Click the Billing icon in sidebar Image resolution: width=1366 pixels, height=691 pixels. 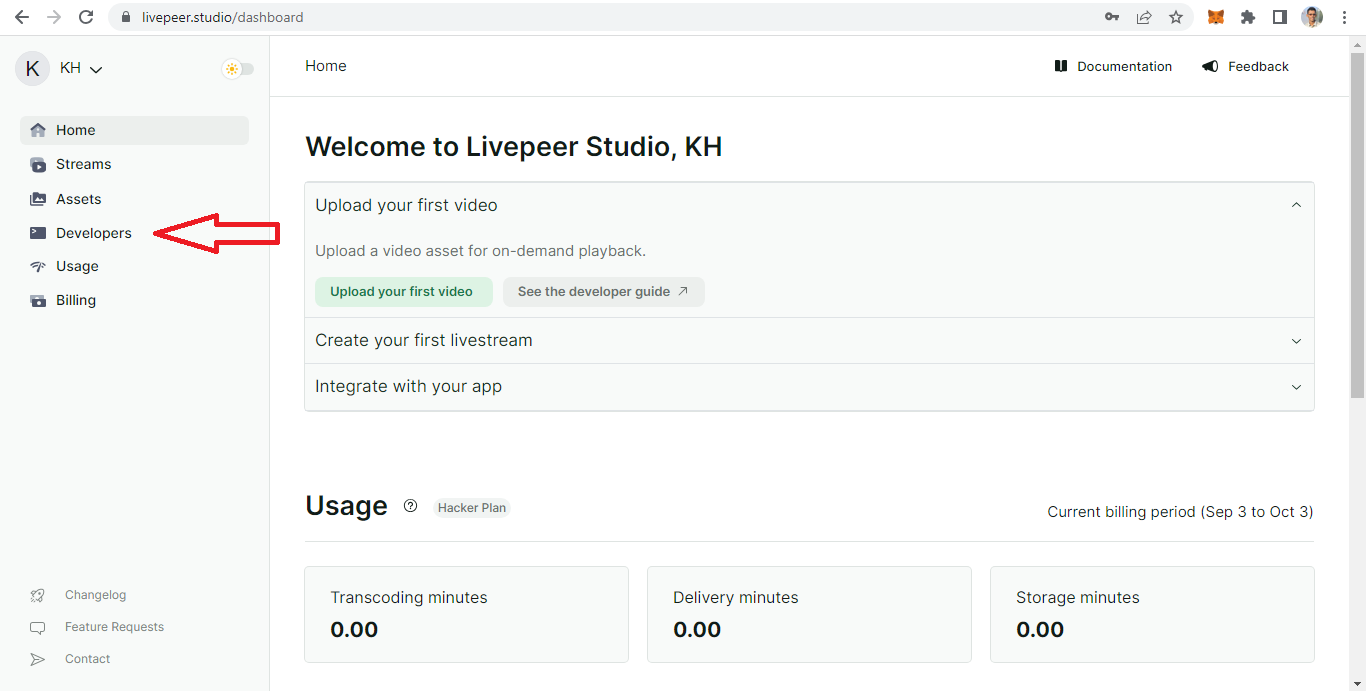click(x=38, y=301)
